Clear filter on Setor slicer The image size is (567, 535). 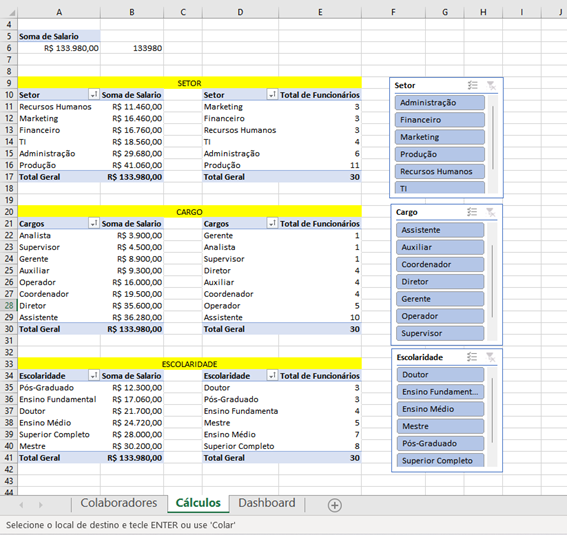coord(491,85)
